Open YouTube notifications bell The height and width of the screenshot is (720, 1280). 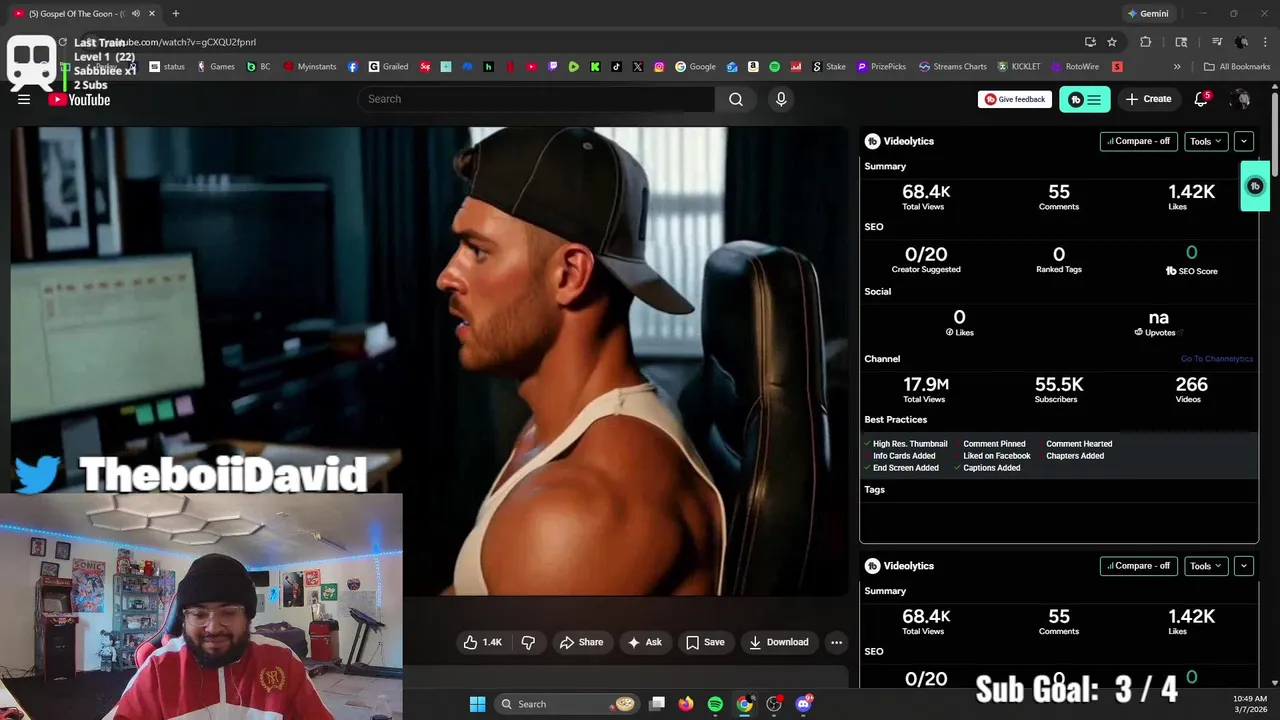[1201, 99]
